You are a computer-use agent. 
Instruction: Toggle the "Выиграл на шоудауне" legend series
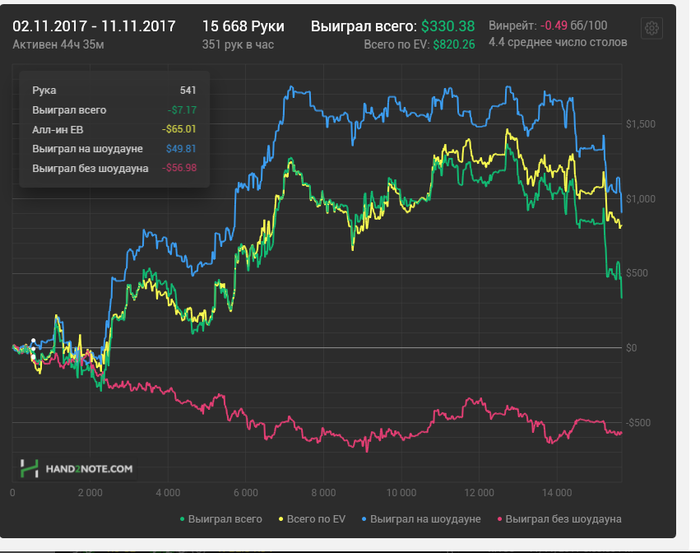(421, 519)
